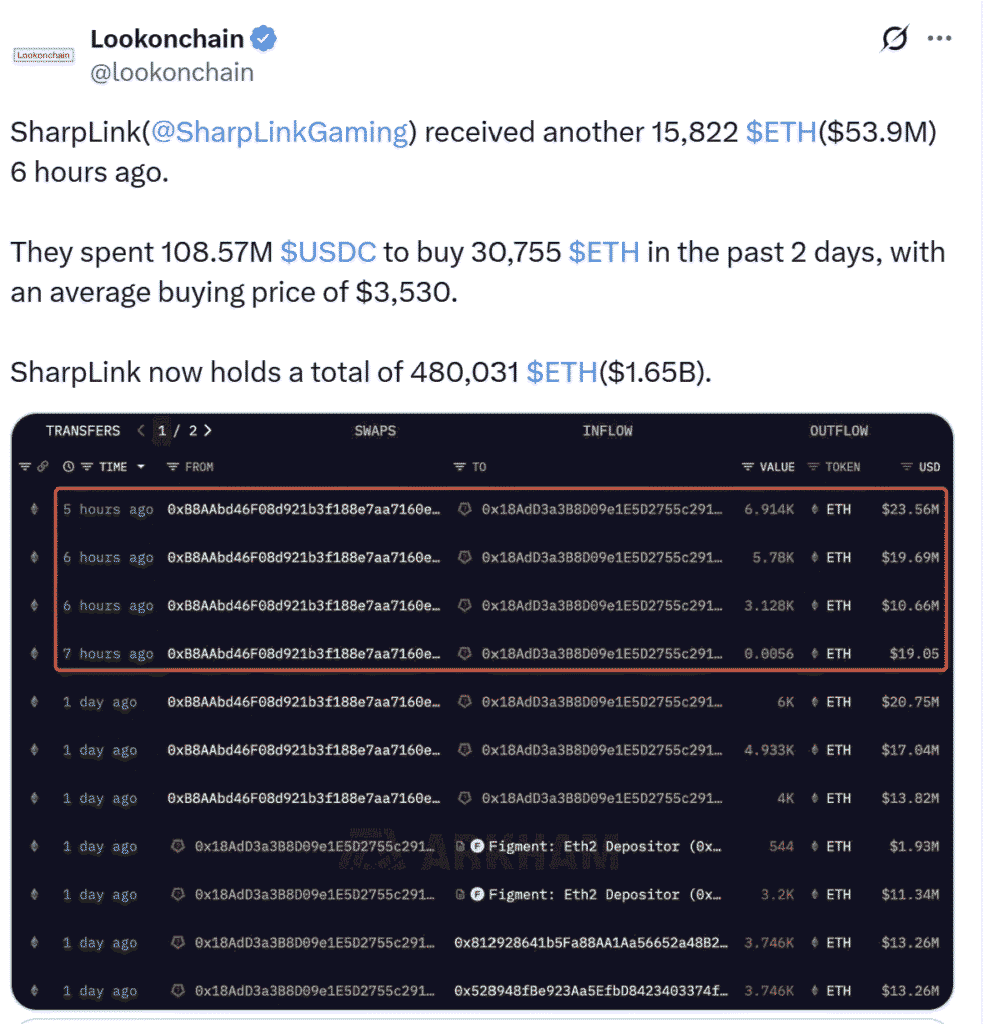Image resolution: width=984 pixels, height=1024 pixels.
Task: Click the chain link icon in header
Action: click(x=42, y=466)
